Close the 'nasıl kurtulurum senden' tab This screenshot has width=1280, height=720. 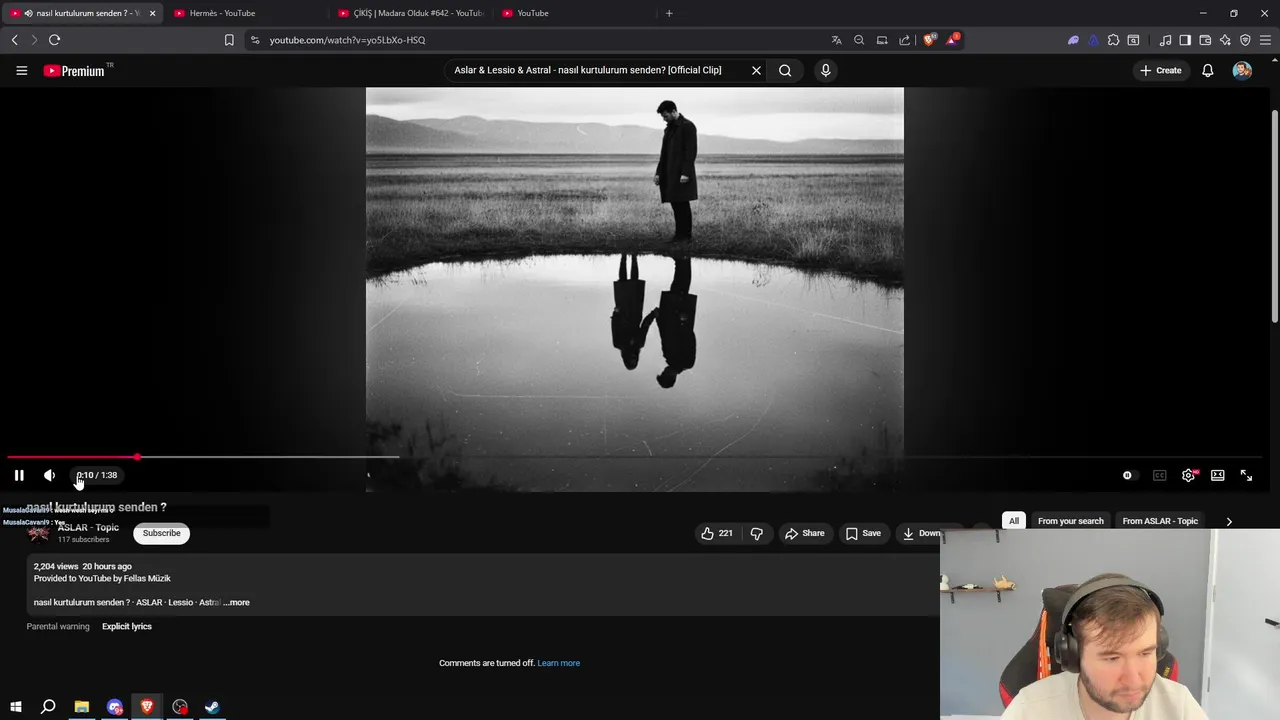152,13
